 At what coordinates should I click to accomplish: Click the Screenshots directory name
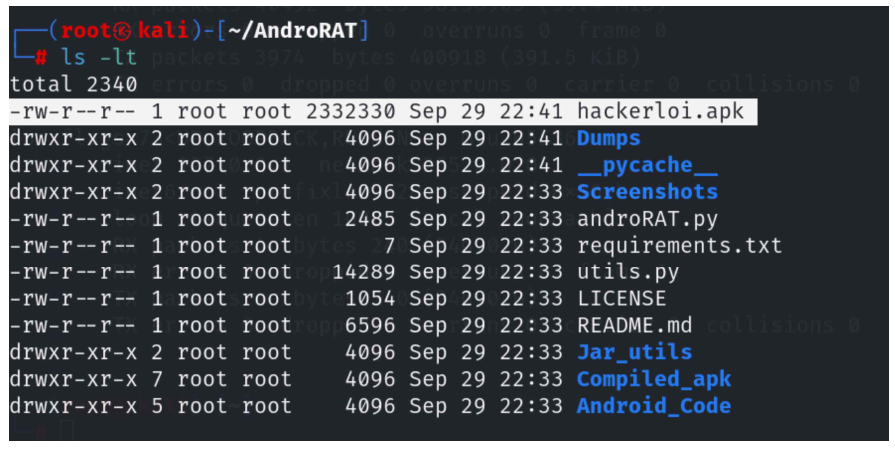tap(647, 192)
